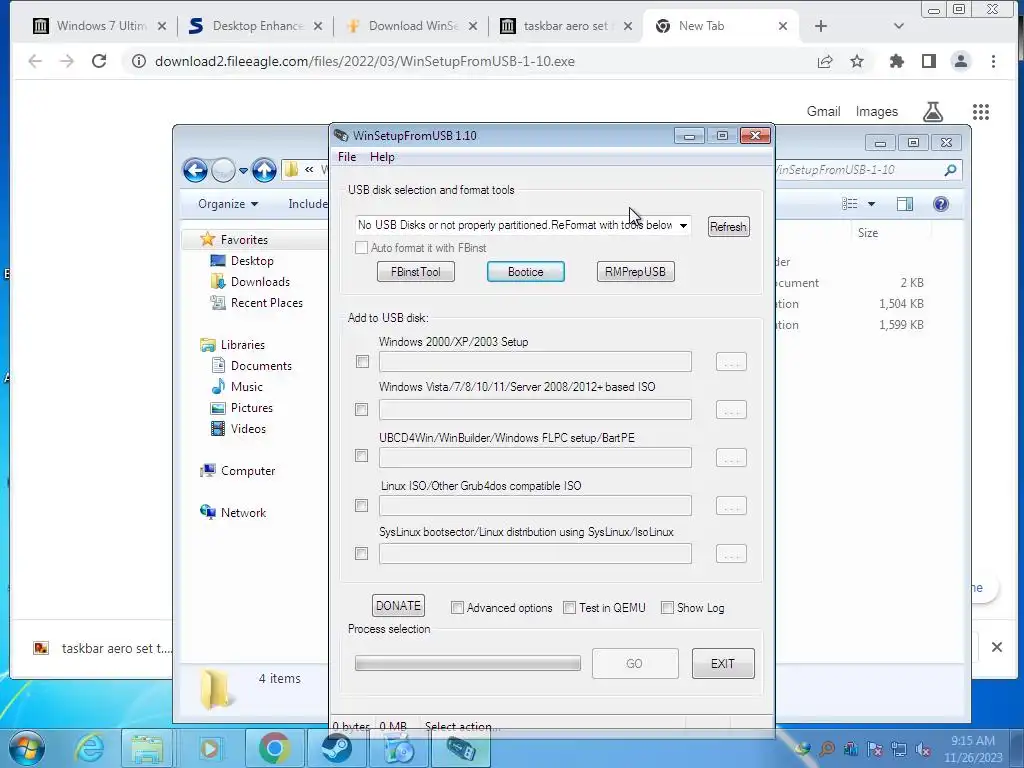Open Chrome side panel icon
This screenshot has width=1024, height=768.
929,61
